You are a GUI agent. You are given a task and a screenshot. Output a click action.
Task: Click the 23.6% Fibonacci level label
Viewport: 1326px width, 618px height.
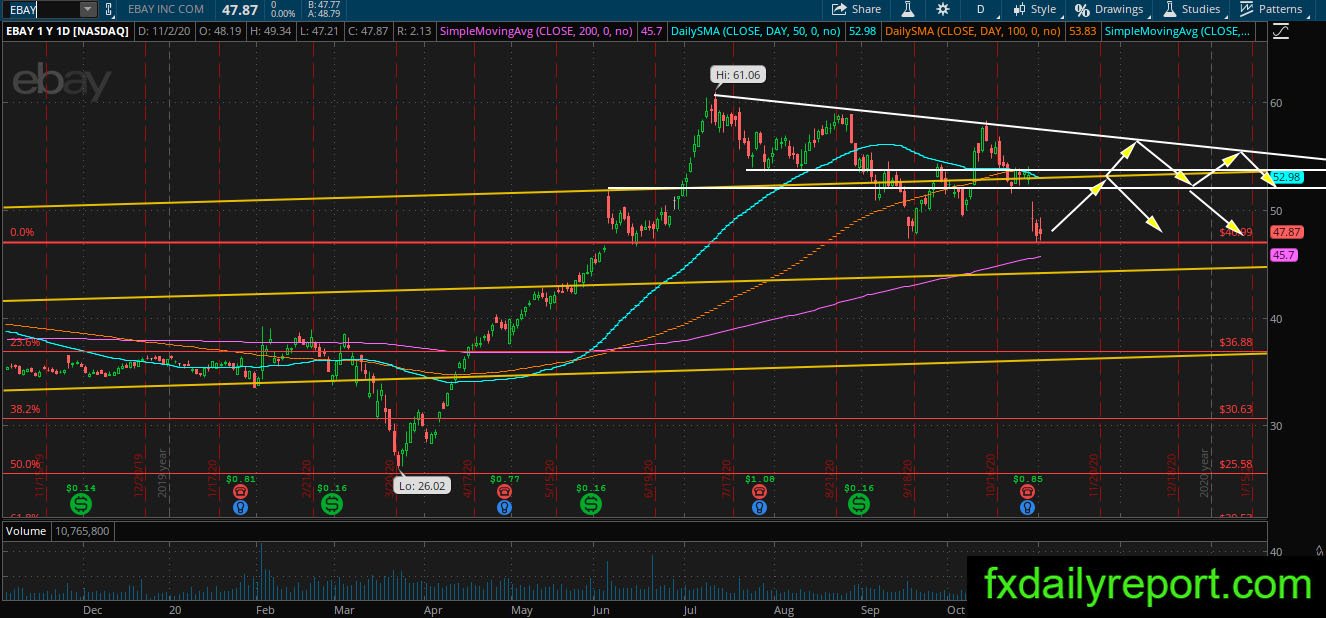pos(25,342)
